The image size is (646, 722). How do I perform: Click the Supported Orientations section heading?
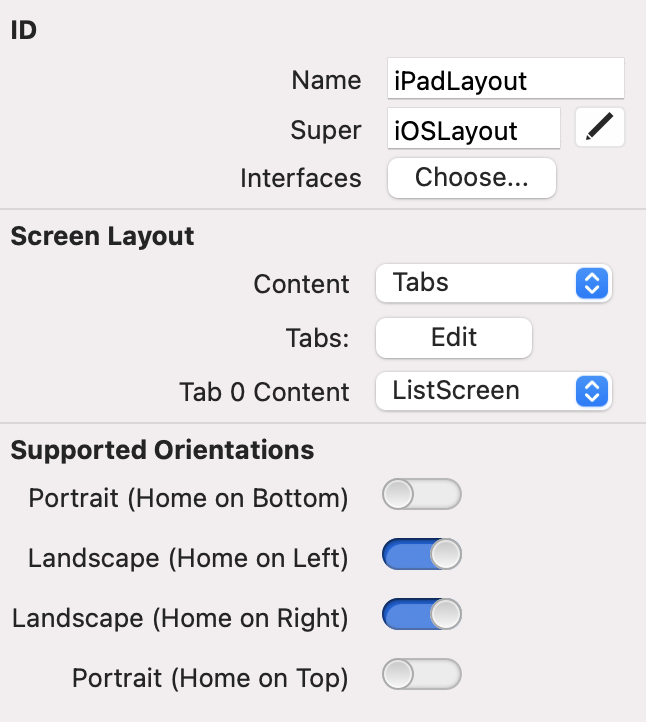(x=162, y=450)
